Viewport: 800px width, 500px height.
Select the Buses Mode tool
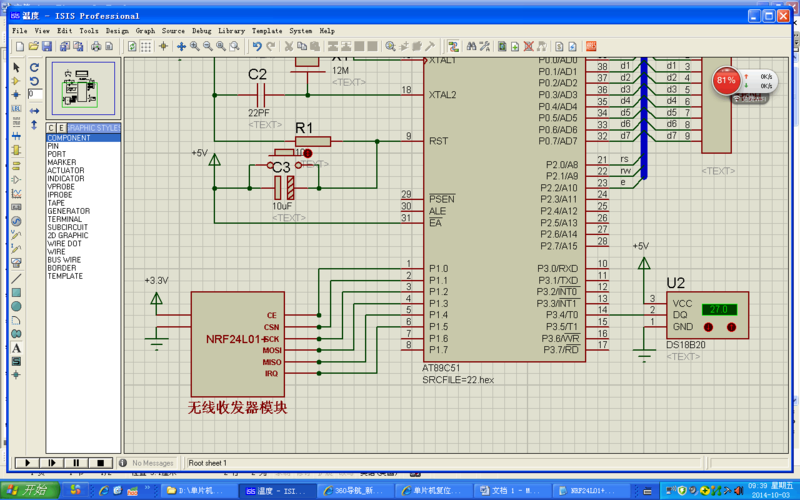(16, 136)
